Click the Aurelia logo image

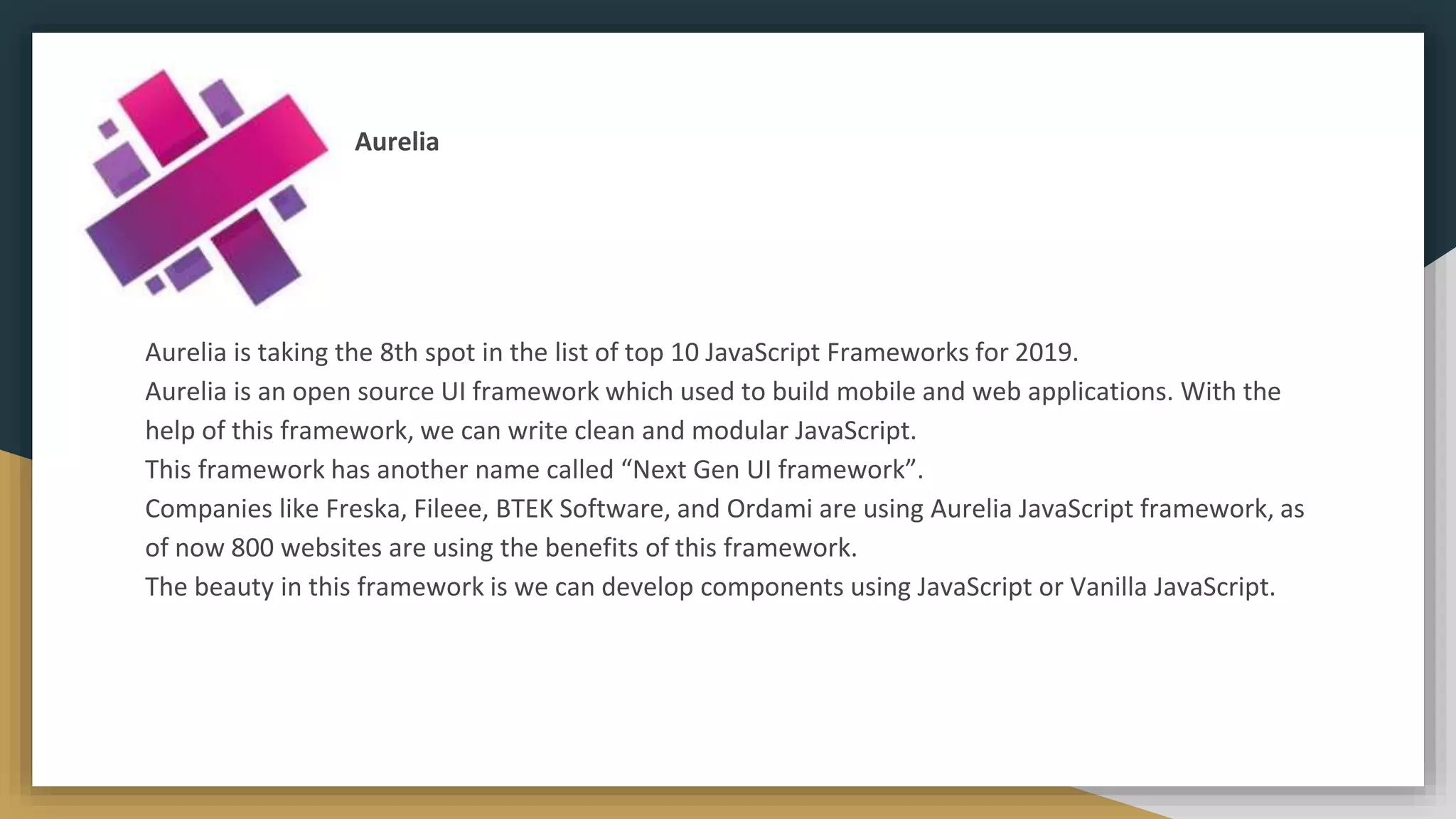pyautogui.click(x=206, y=188)
